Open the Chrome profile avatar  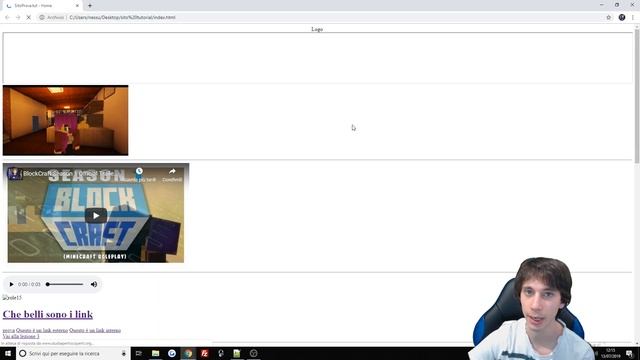[x=622, y=18]
